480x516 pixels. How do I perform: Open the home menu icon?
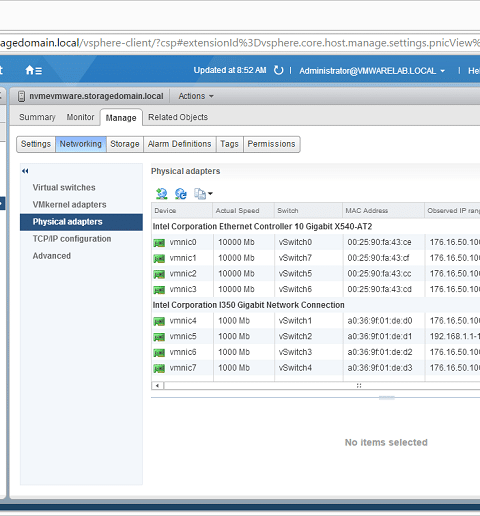[34, 70]
